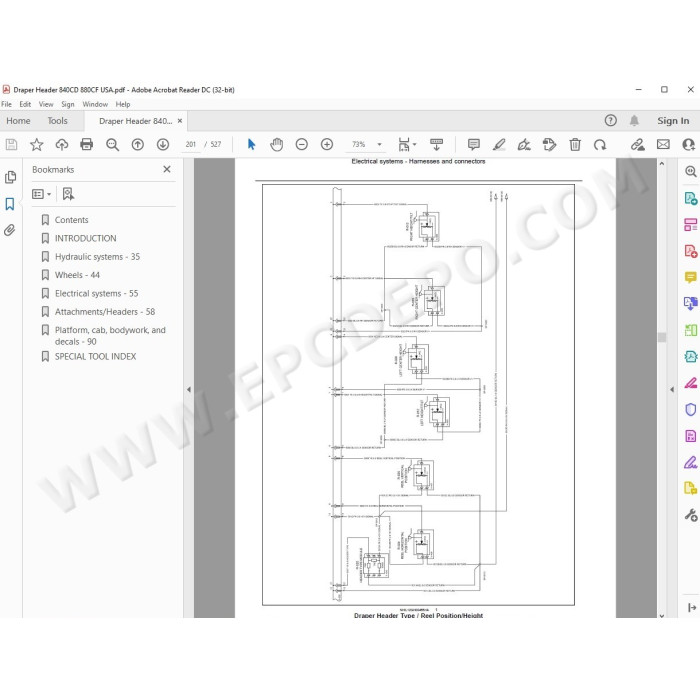700x700 pixels.
Task: Open the SPECIAL TOOL INDEX bookmark
Action: 95,356
